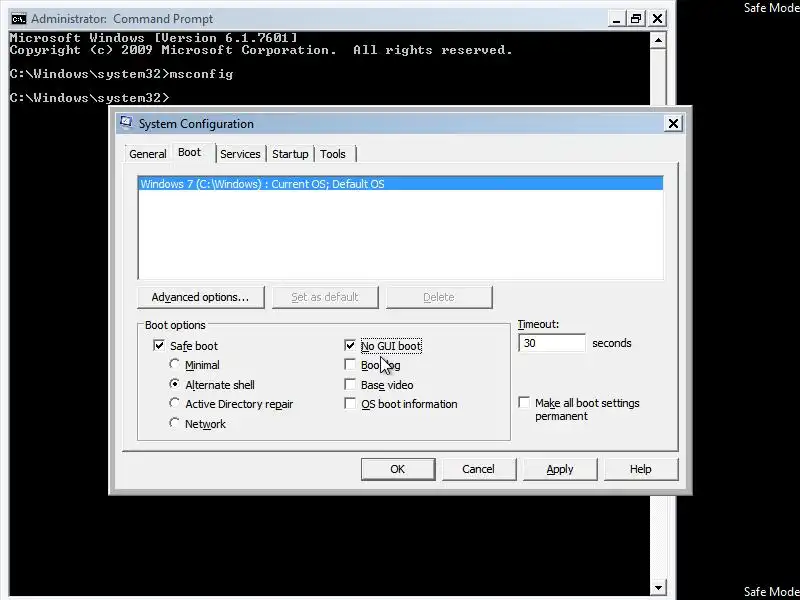Click the System Configuration title icon
This screenshot has width=800, height=600.
[126, 122]
